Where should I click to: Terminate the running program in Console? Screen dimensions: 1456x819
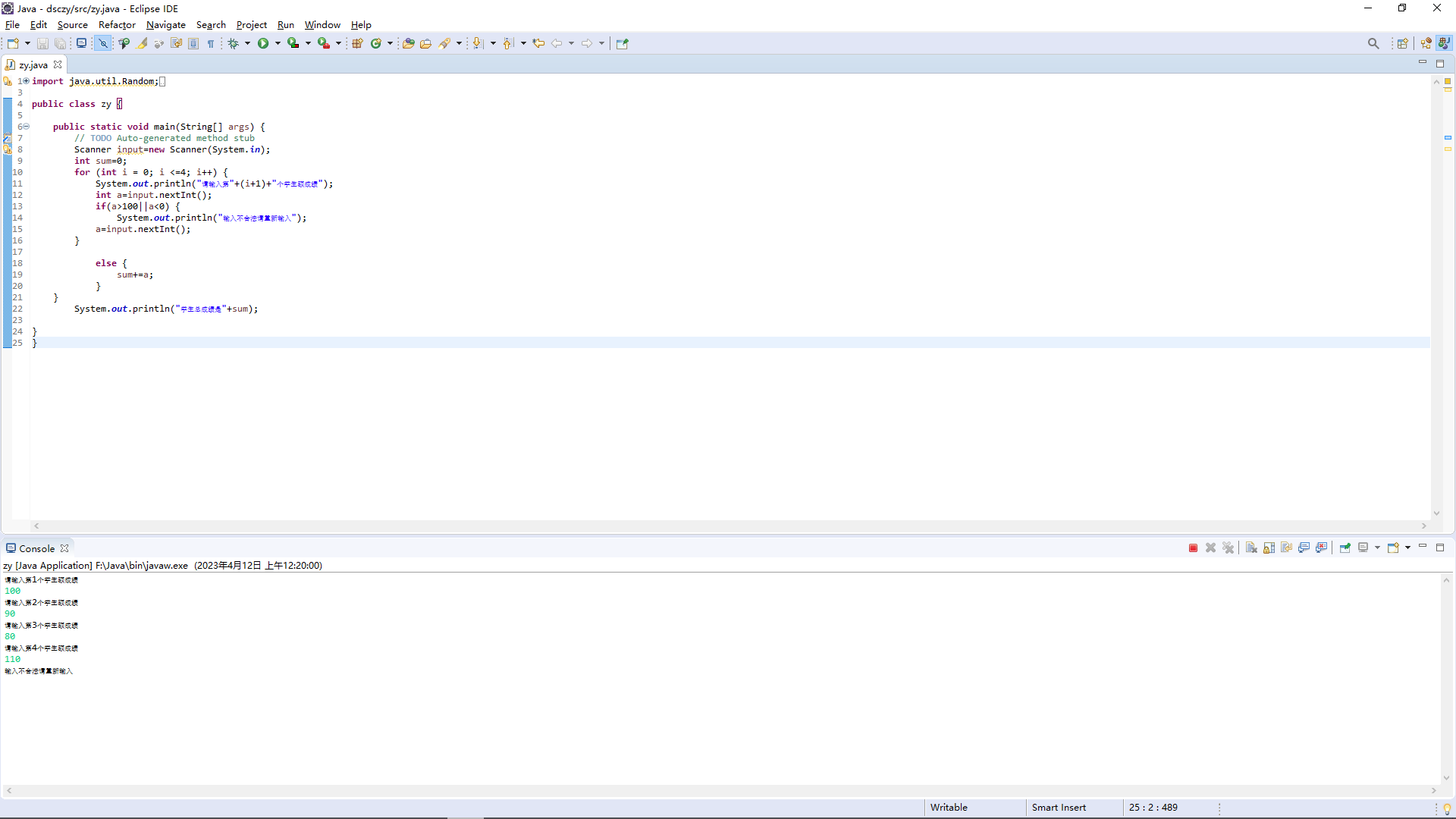[x=1193, y=548]
